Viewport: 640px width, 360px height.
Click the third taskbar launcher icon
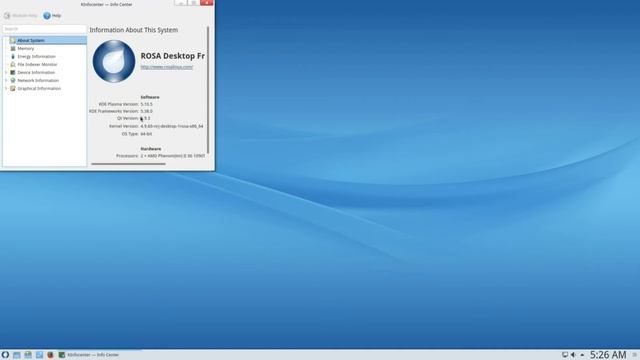tap(28, 355)
